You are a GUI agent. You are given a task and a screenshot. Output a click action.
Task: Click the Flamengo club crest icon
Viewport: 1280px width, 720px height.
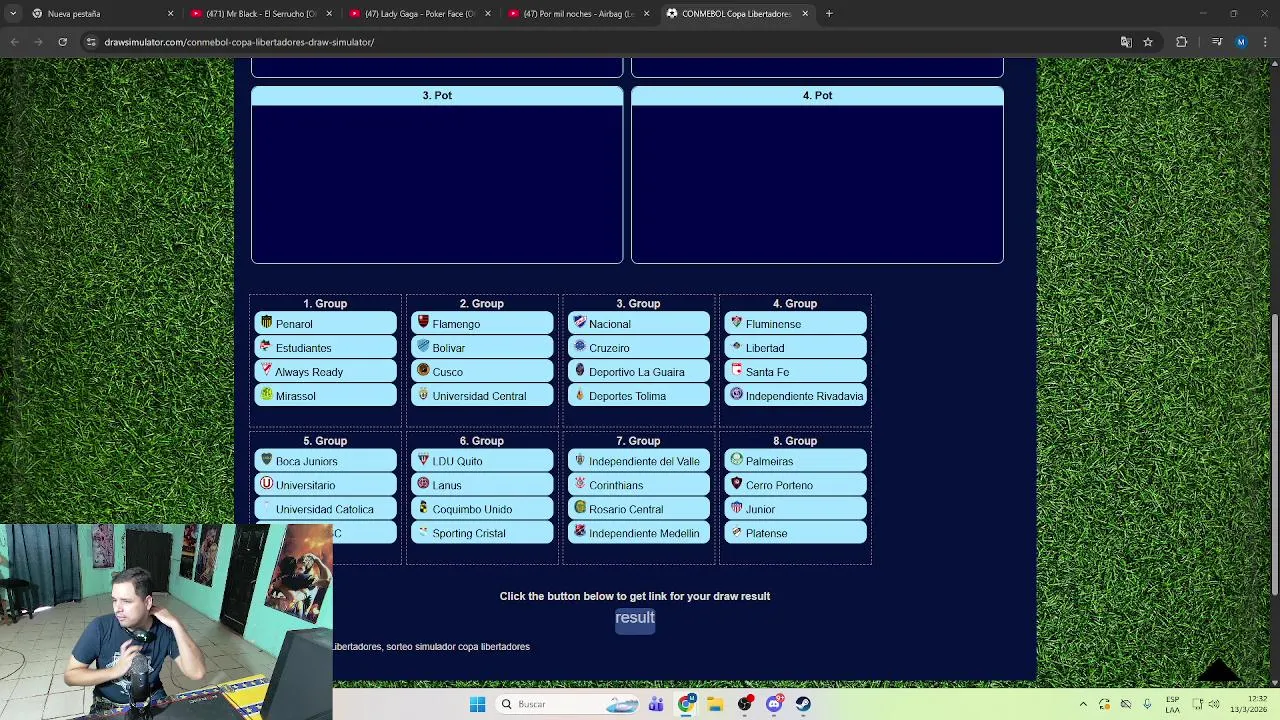pyautogui.click(x=423, y=323)
